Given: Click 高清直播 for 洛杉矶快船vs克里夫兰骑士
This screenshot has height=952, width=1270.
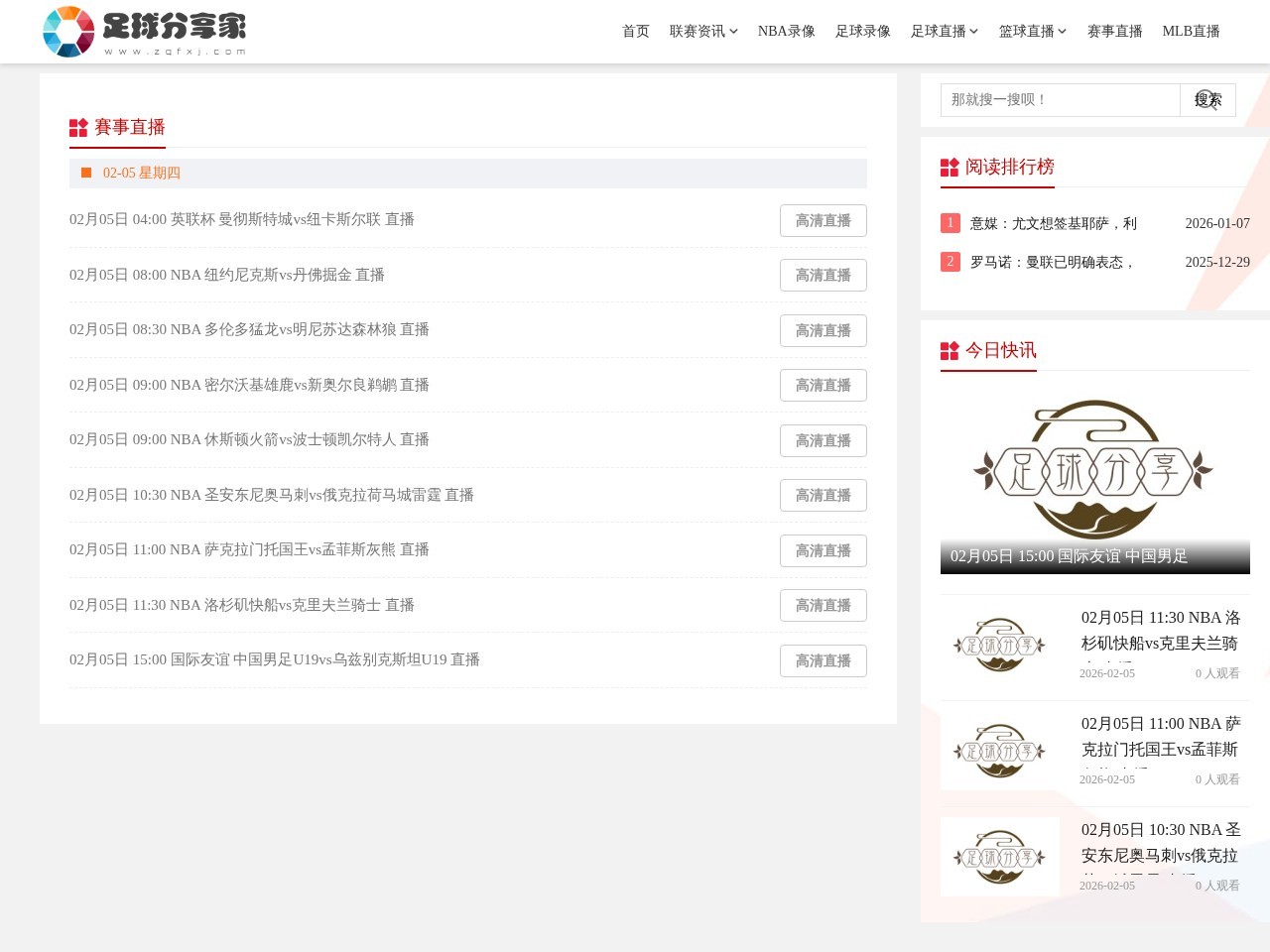Looking at the screenshot, I should (824, 606).
